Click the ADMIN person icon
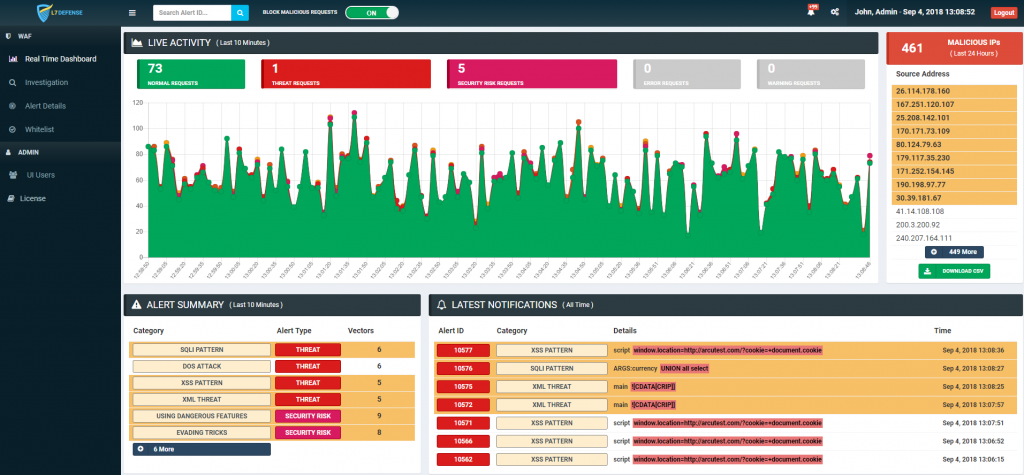Viewport: 1024px width, 475px height. click(x=8, y=152)
